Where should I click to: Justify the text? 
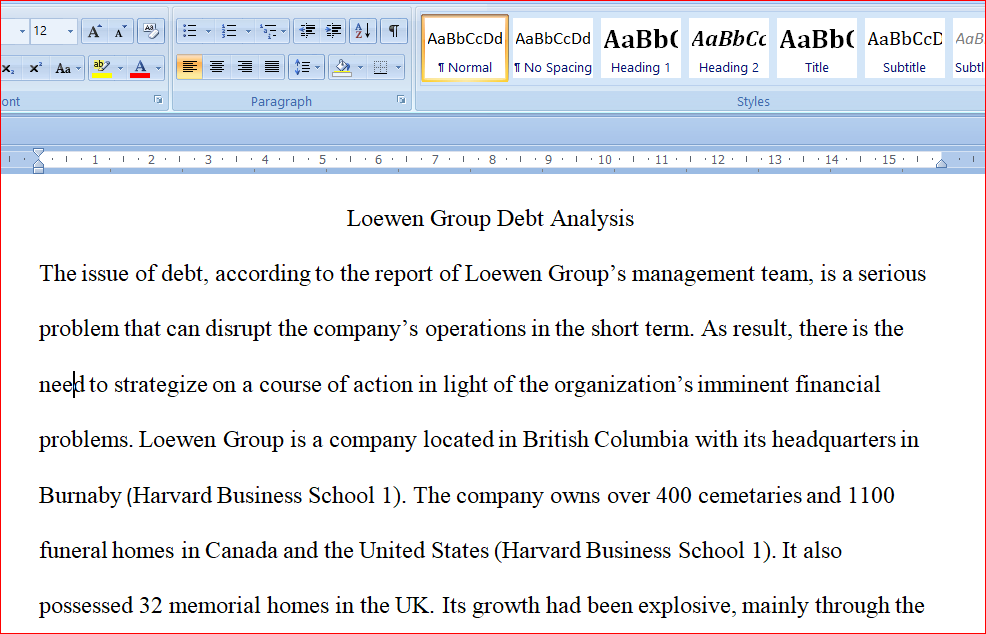(x=272, y=67)
